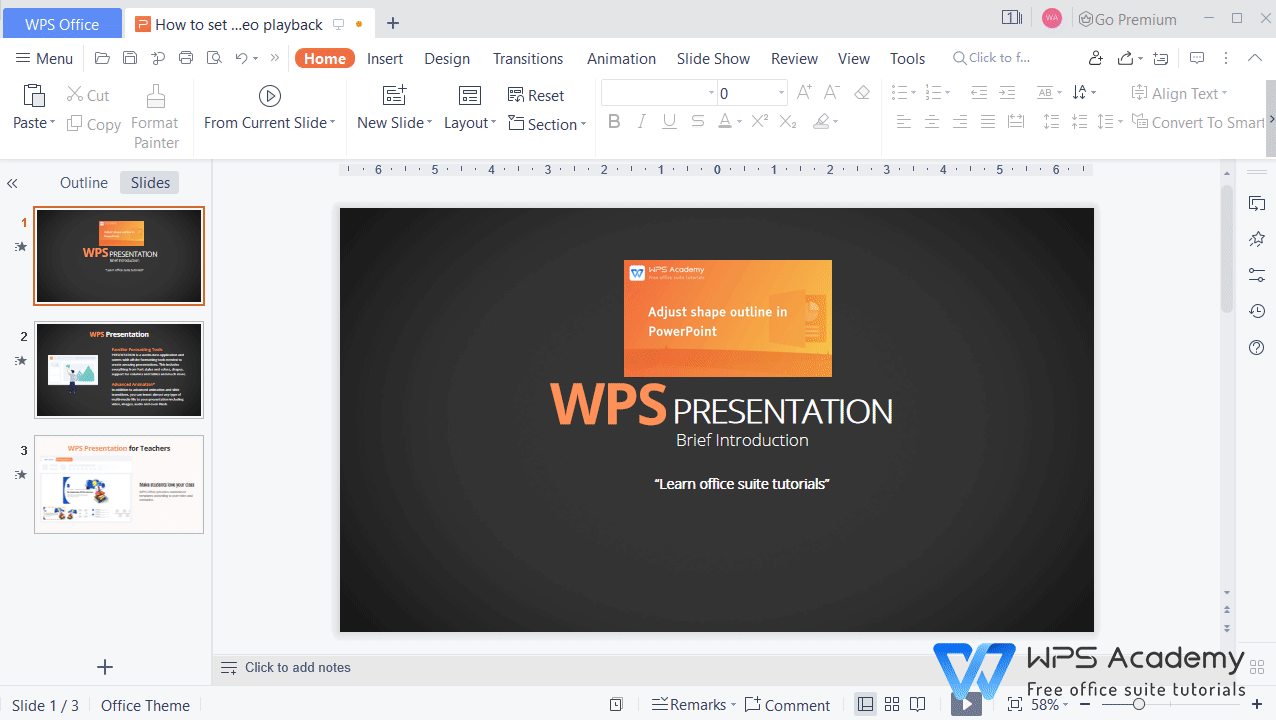The image size is (1276, 720).
Task: Select slide 2 thumbnail WPS Presentation
Action: [x=119, y=370]
